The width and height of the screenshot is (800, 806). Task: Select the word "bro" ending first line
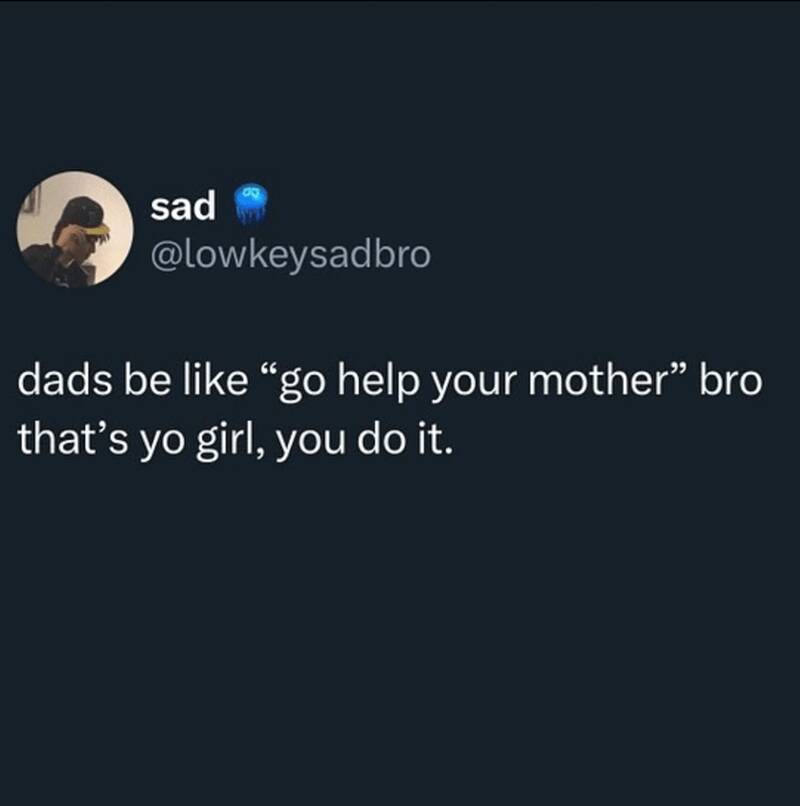(x=730, y=381)
